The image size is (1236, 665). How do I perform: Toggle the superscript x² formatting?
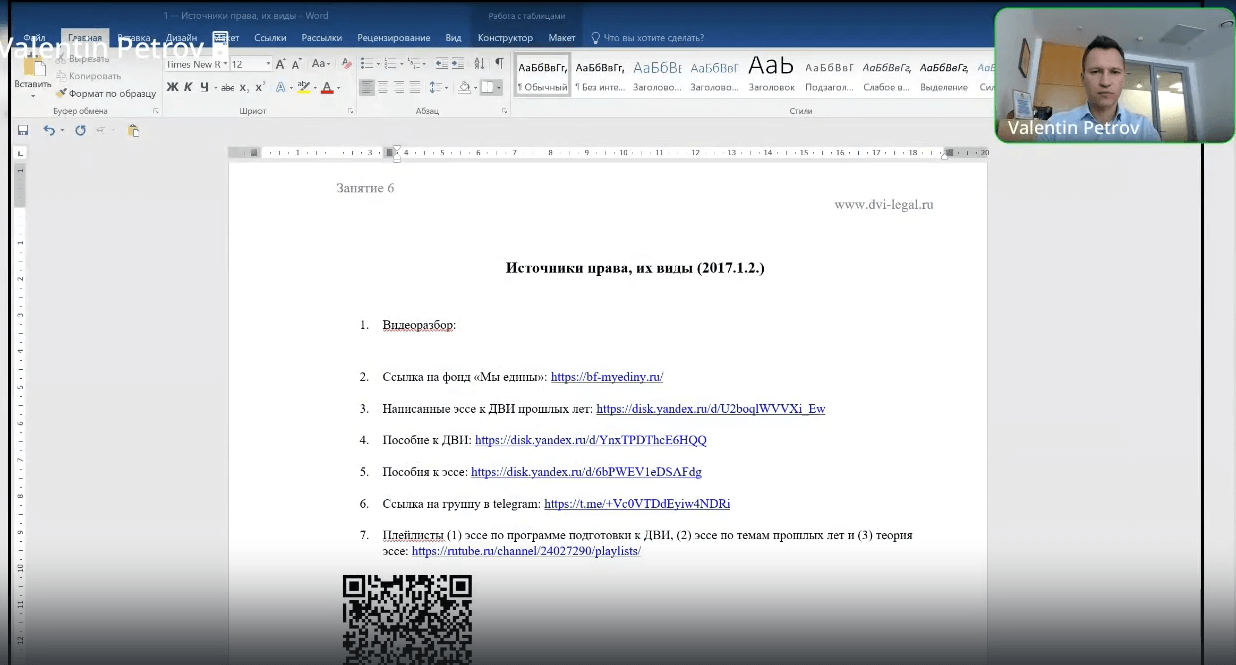pos(259,86)
